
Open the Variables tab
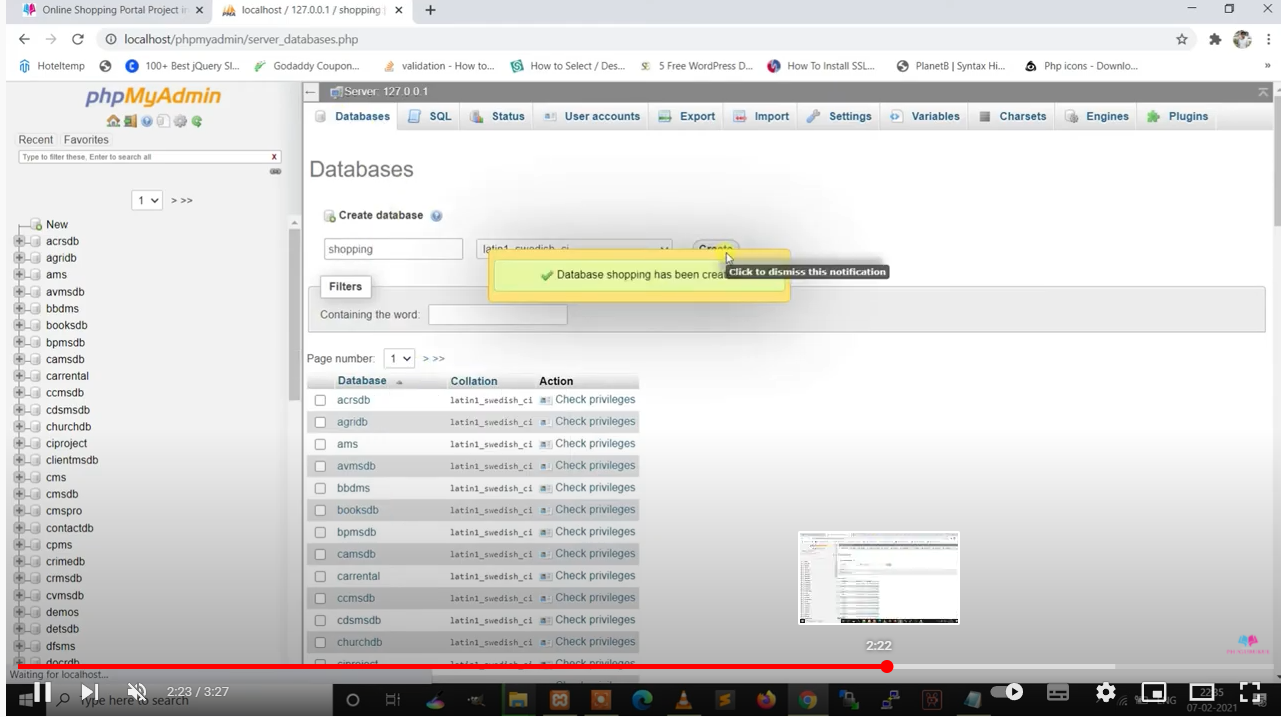[925, 116]
